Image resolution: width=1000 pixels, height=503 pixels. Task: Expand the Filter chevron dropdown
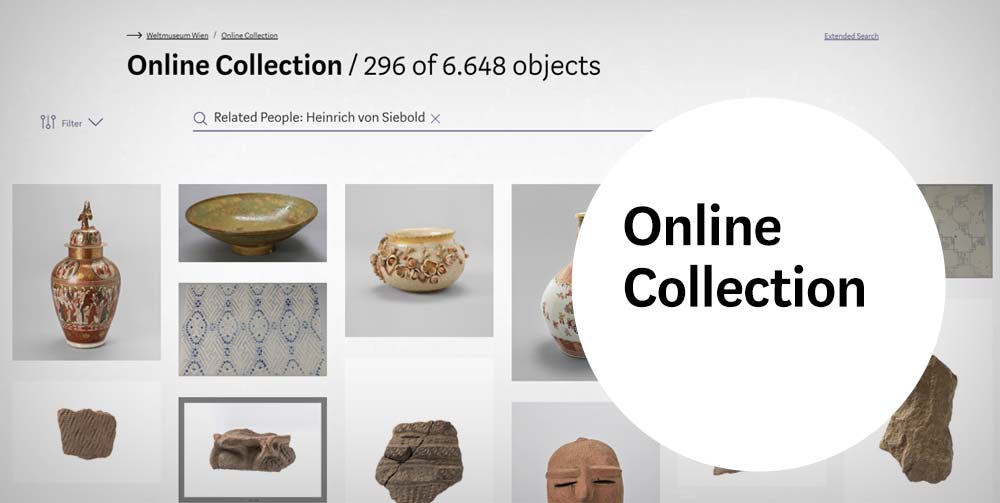click(x=96, y=122)
